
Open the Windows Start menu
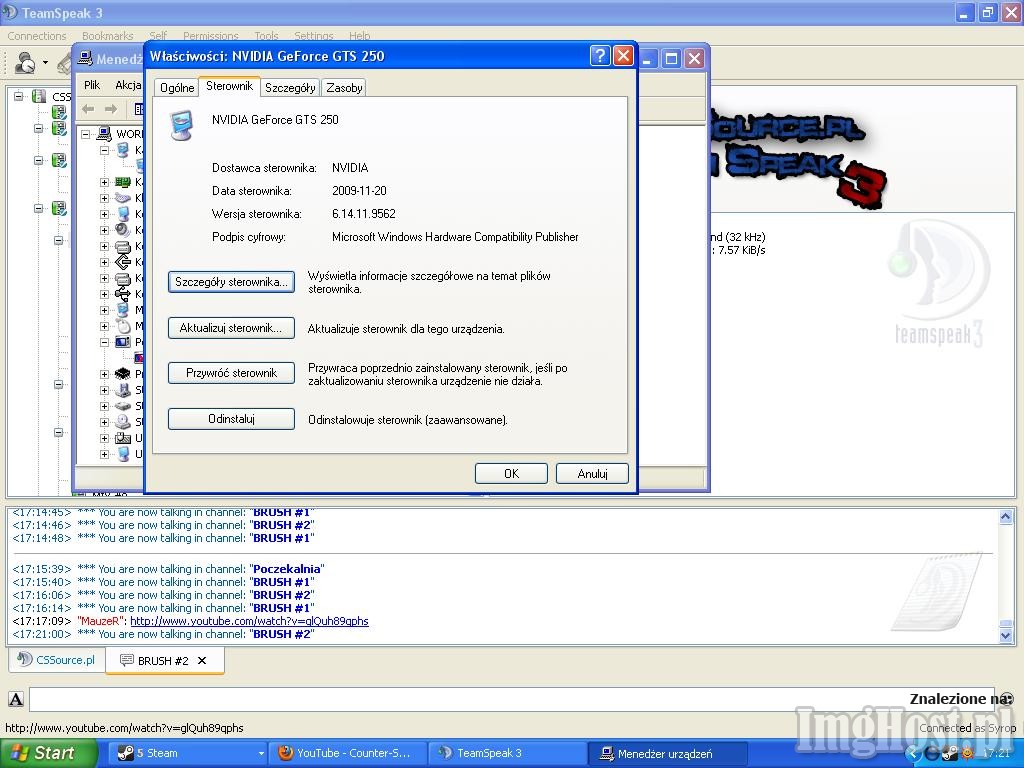49,753
